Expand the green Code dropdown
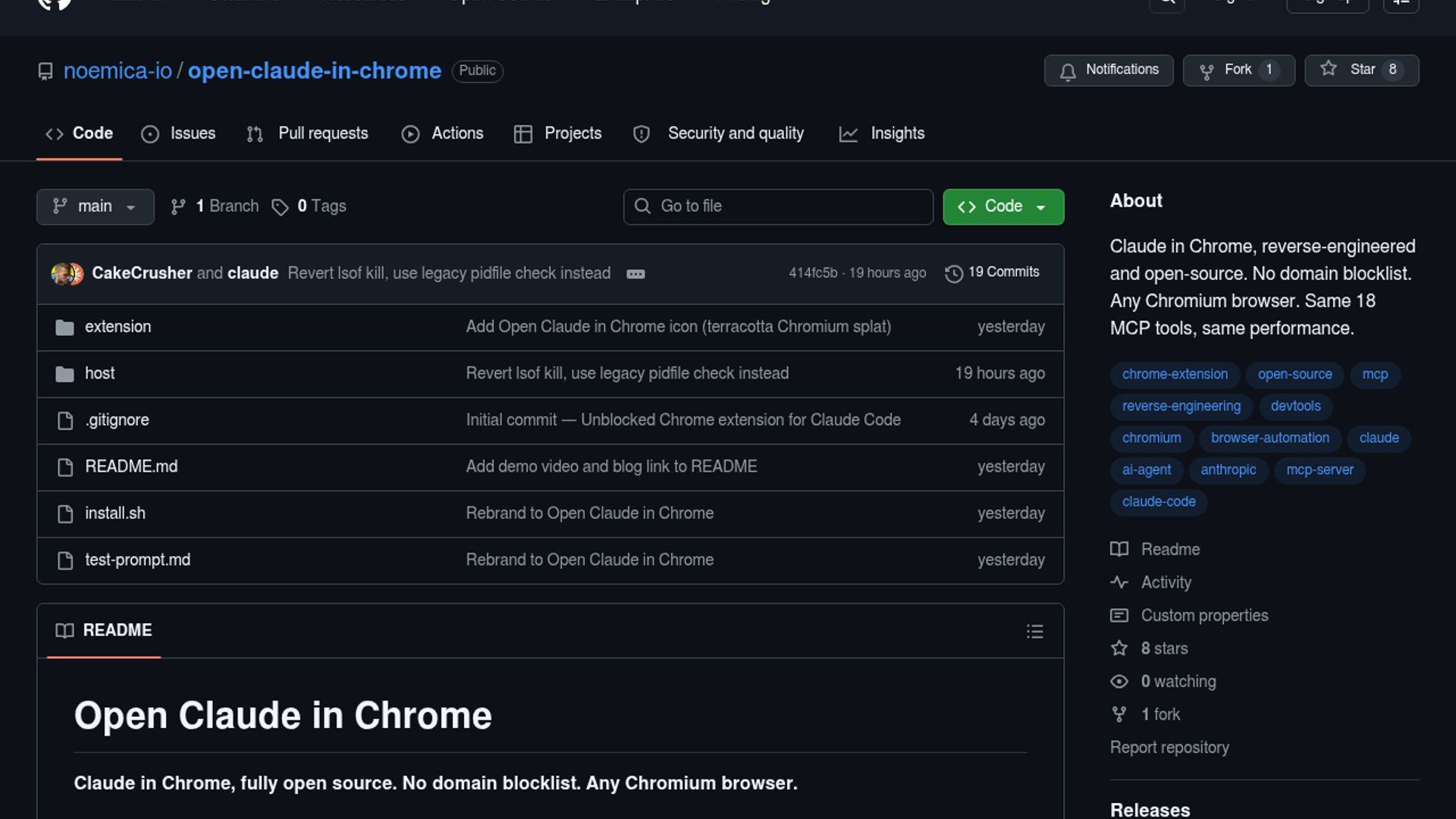The image size is (1456, 819). click(1003, 206)
